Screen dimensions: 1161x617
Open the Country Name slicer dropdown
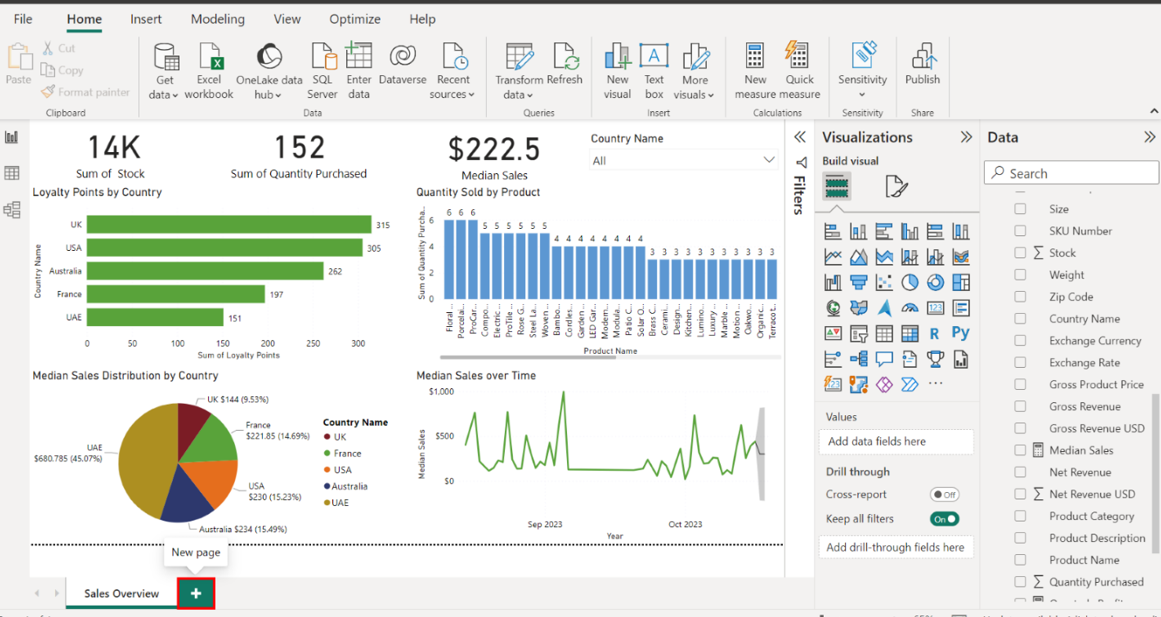pos(768,160)
